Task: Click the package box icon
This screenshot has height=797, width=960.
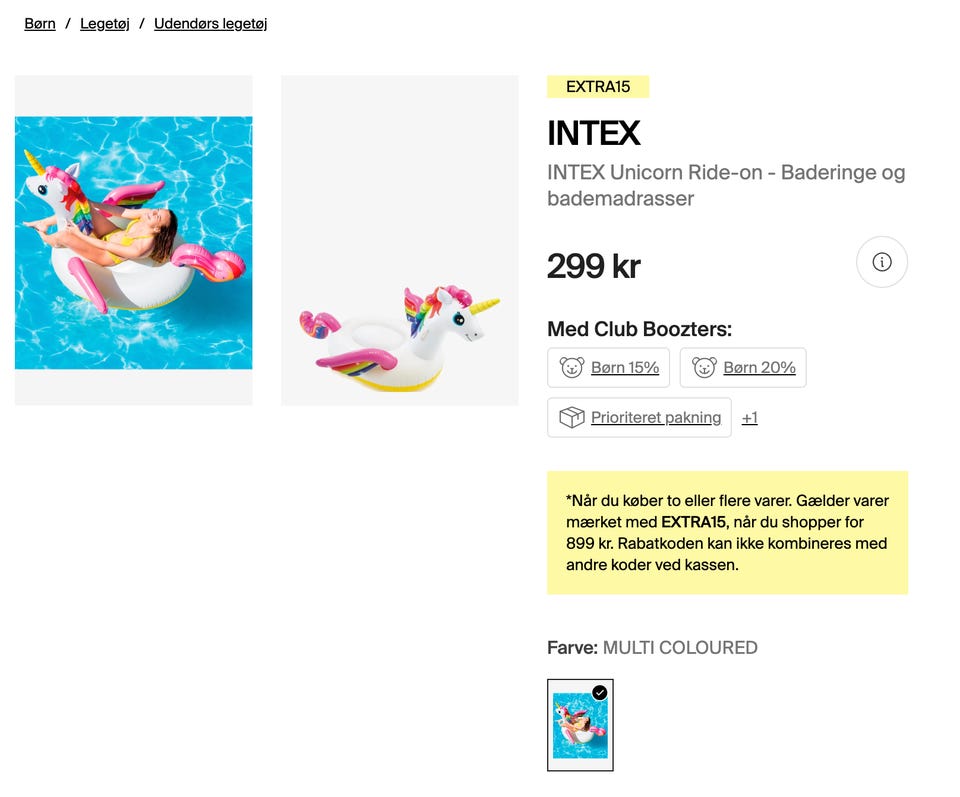Action: click(571, 418)
